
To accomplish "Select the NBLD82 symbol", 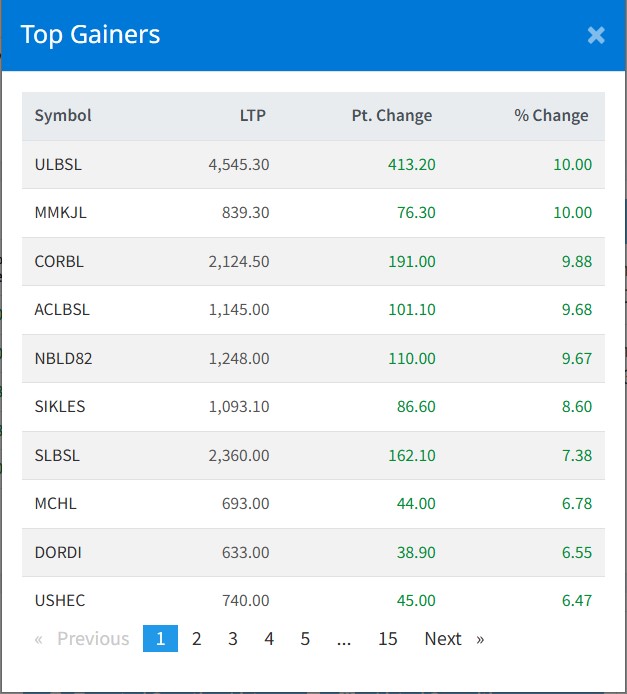I will click(x=63, y=358).
